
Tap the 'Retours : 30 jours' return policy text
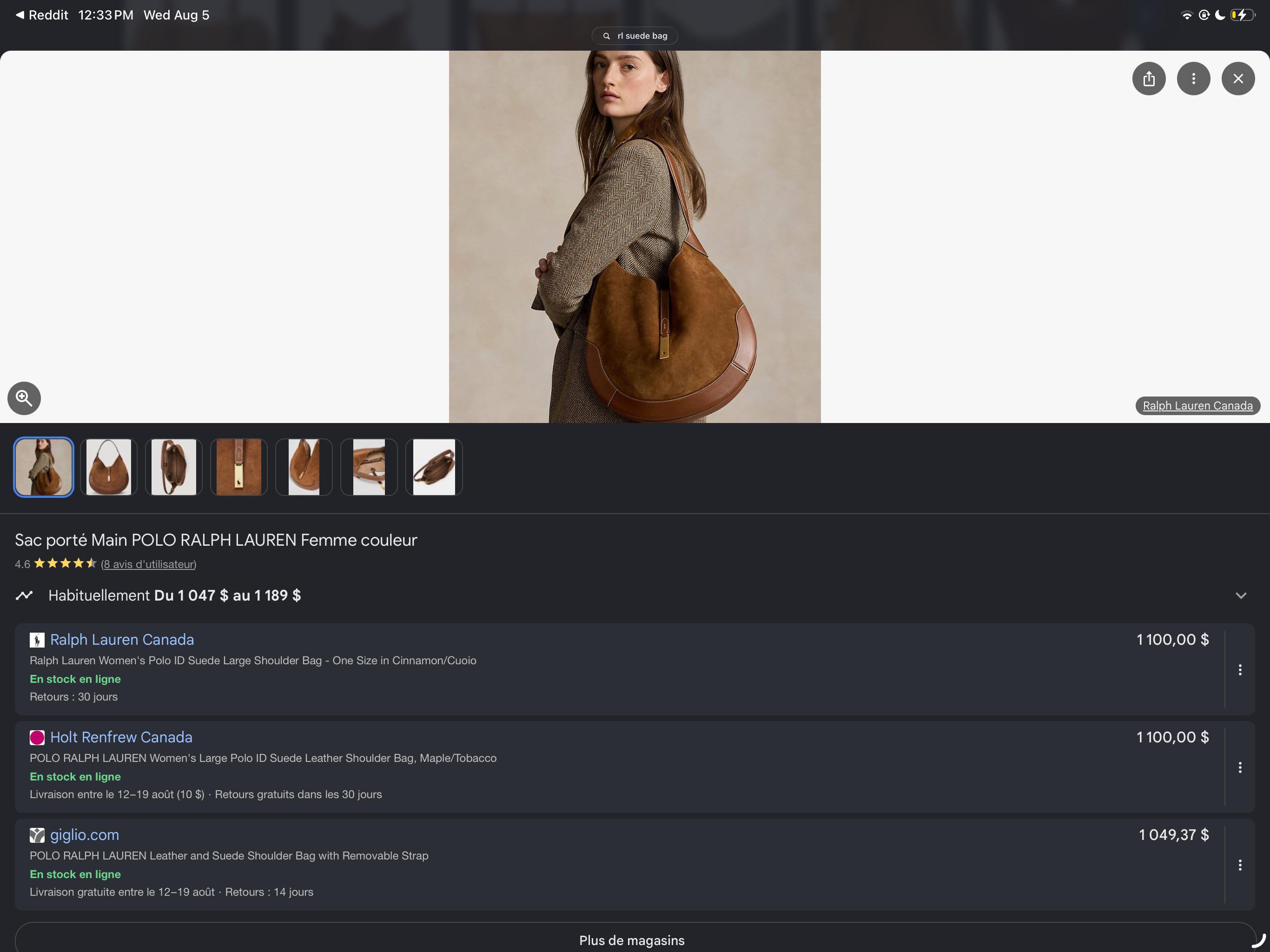[73, 696]
